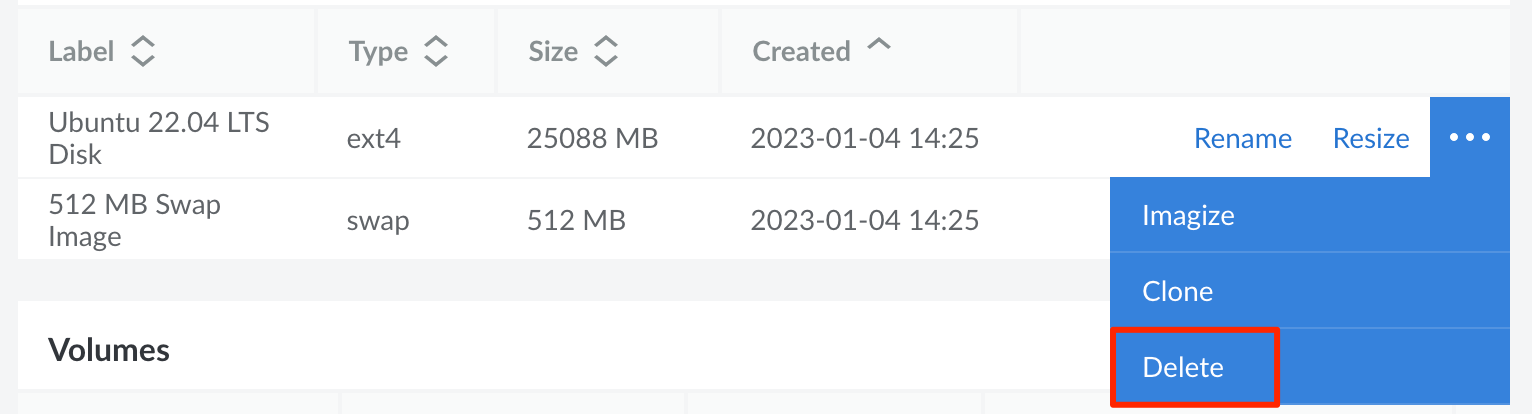Pick Delete from the disk actions menu

[1183, 367]
